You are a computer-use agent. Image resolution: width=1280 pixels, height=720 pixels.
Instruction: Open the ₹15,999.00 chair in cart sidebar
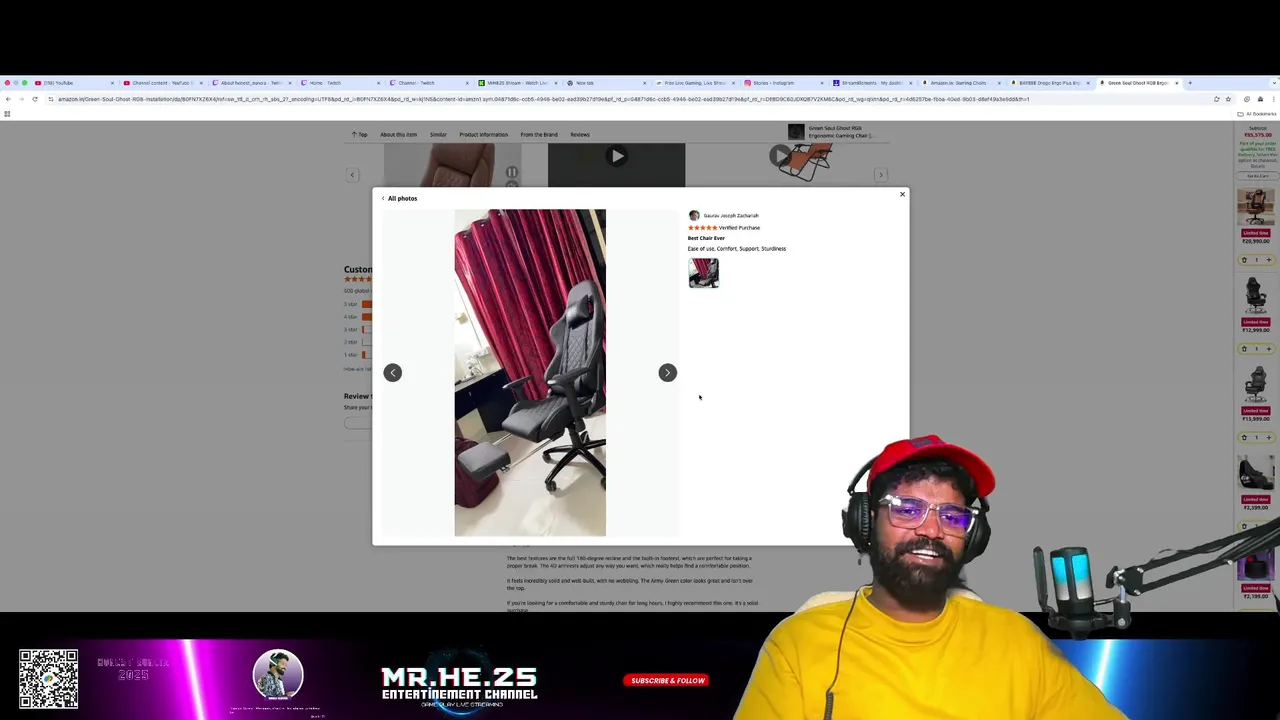coord(1256,384)
